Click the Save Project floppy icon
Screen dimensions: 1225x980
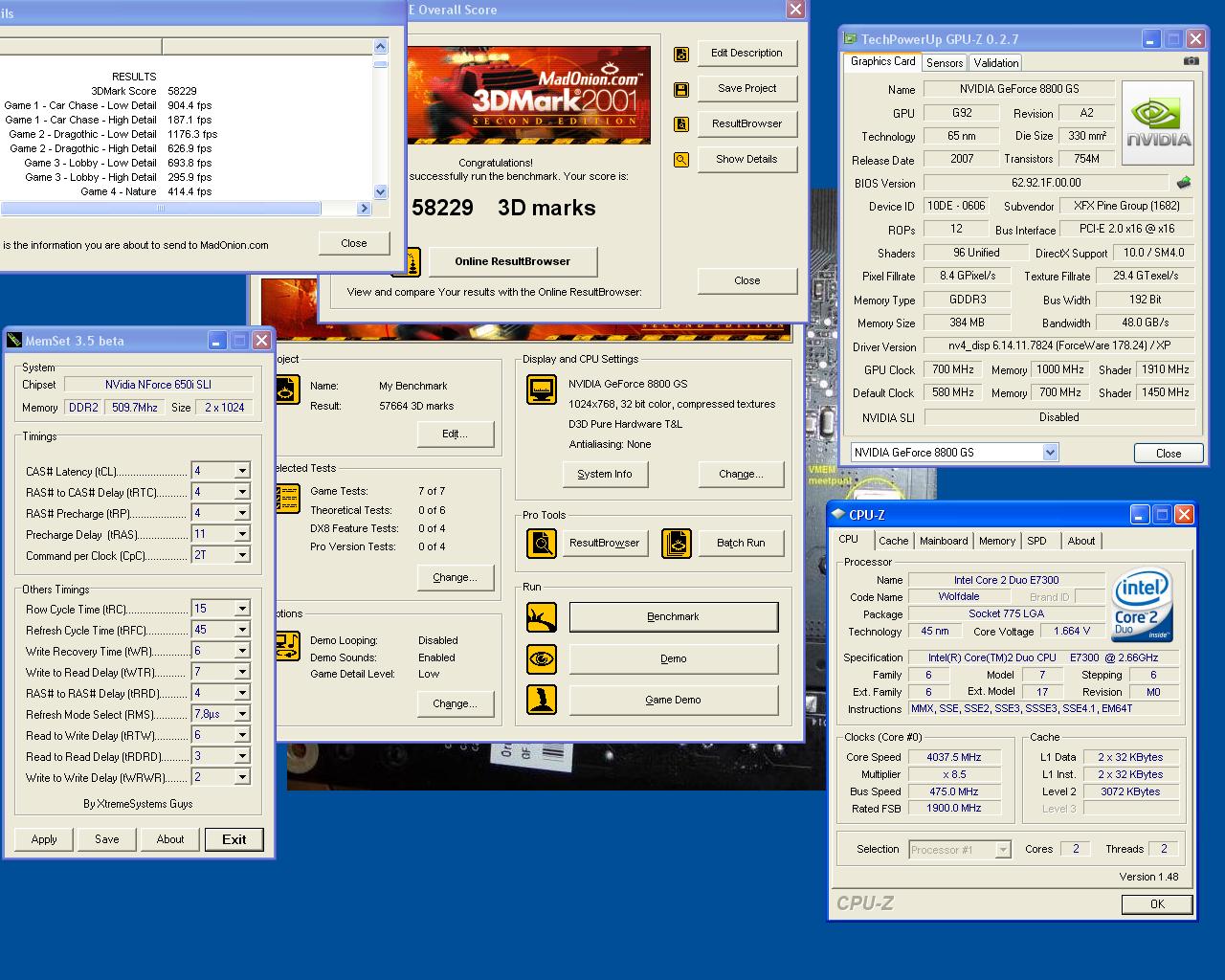click(681, 90)
